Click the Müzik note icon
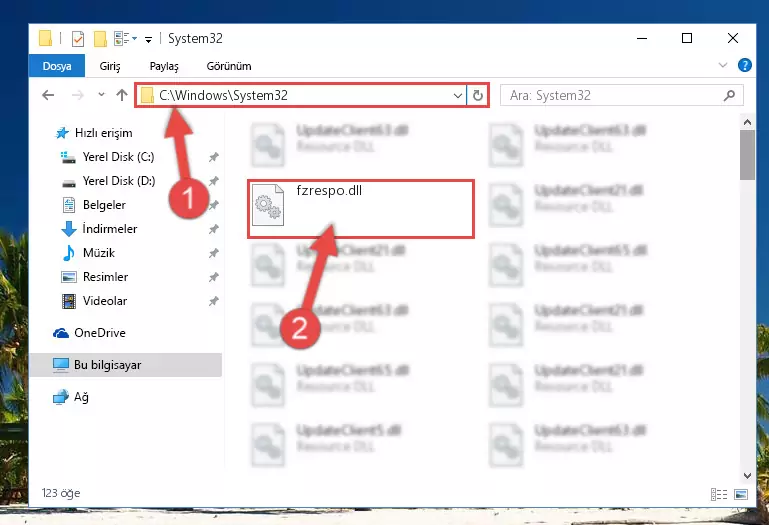This screenshot has height=525, width=769. coord(69,253)
